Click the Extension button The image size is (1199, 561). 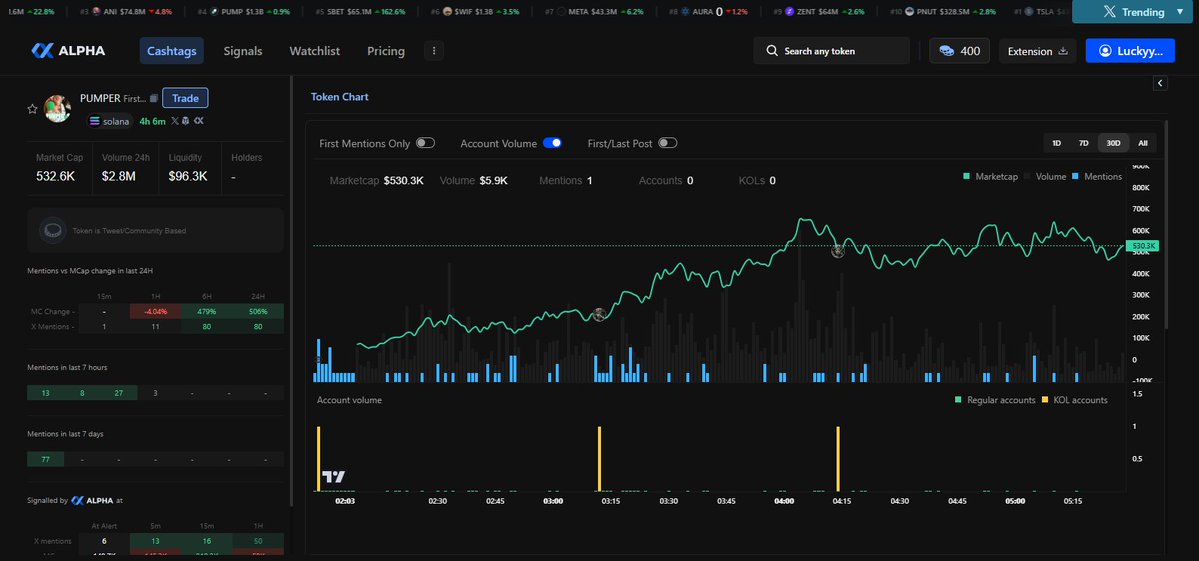[x=1037, y=51]
